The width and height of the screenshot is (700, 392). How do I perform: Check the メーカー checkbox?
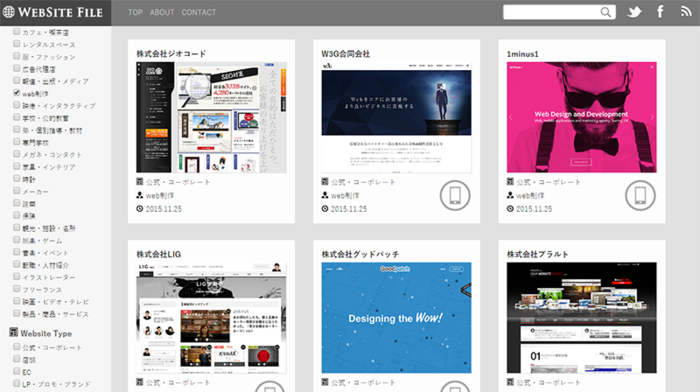coord(17,191)
